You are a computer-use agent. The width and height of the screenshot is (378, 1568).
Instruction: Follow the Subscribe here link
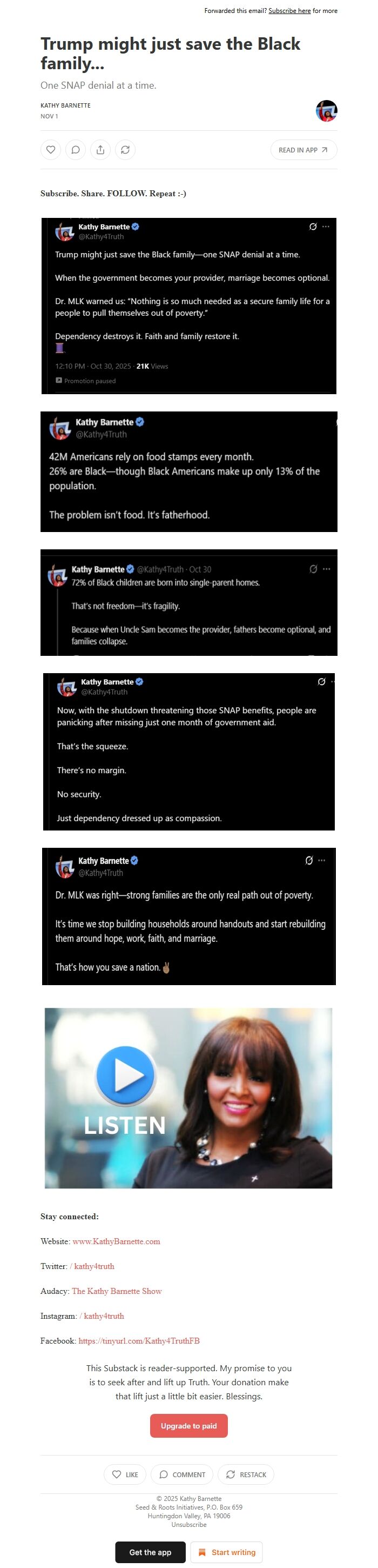(289, 11)
